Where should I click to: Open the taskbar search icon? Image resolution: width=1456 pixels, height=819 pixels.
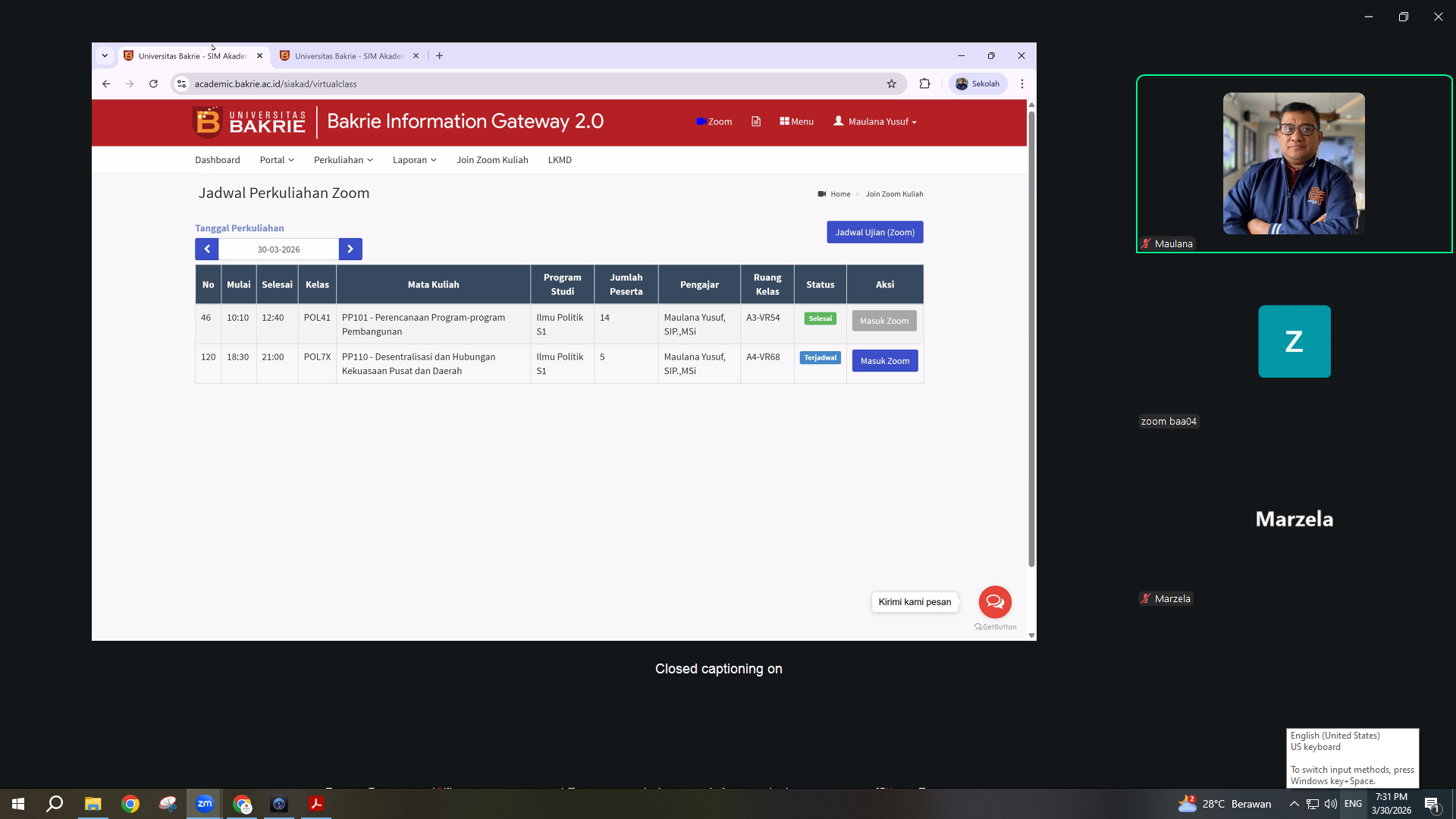55,804
